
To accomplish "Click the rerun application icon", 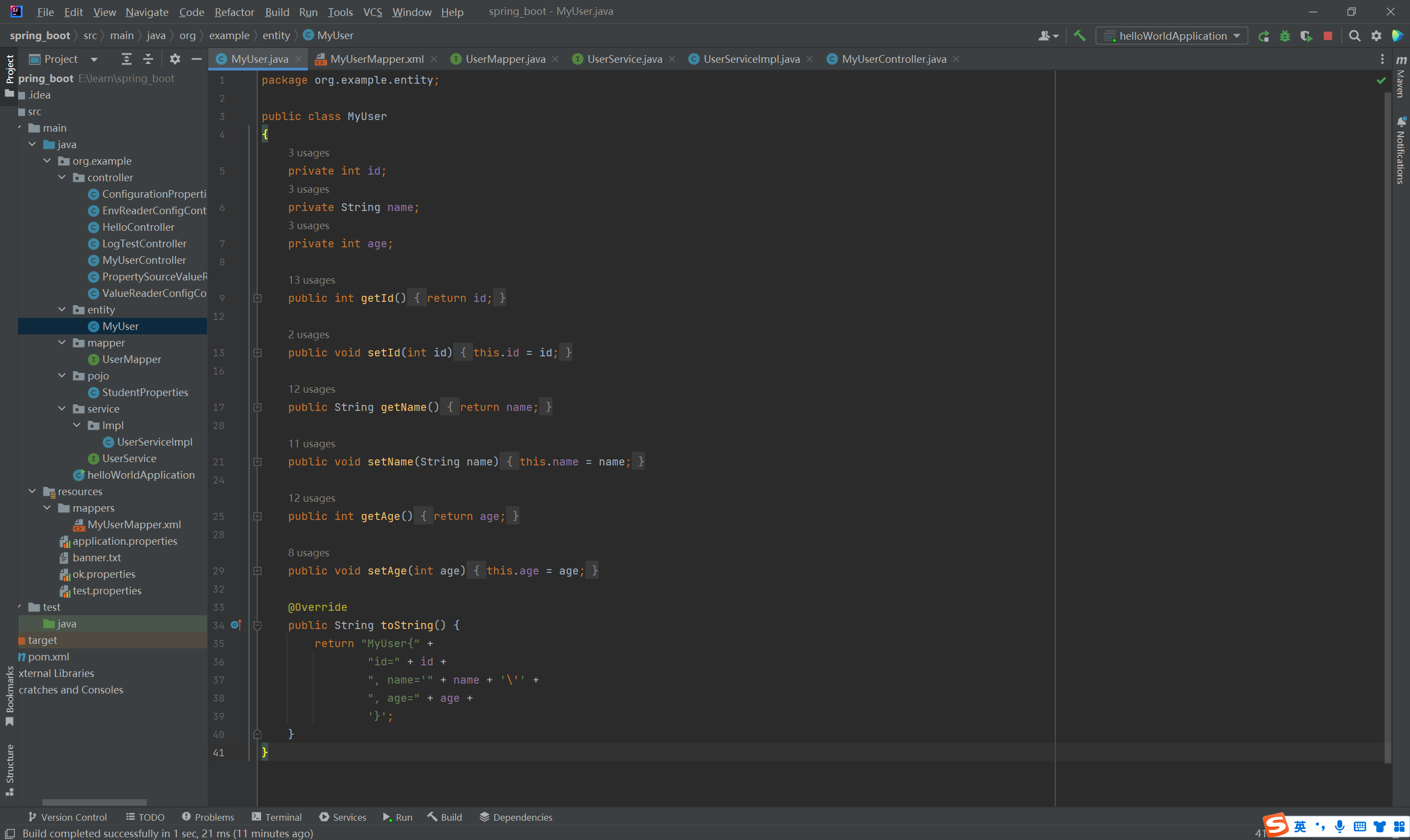I will (1263, 36).
